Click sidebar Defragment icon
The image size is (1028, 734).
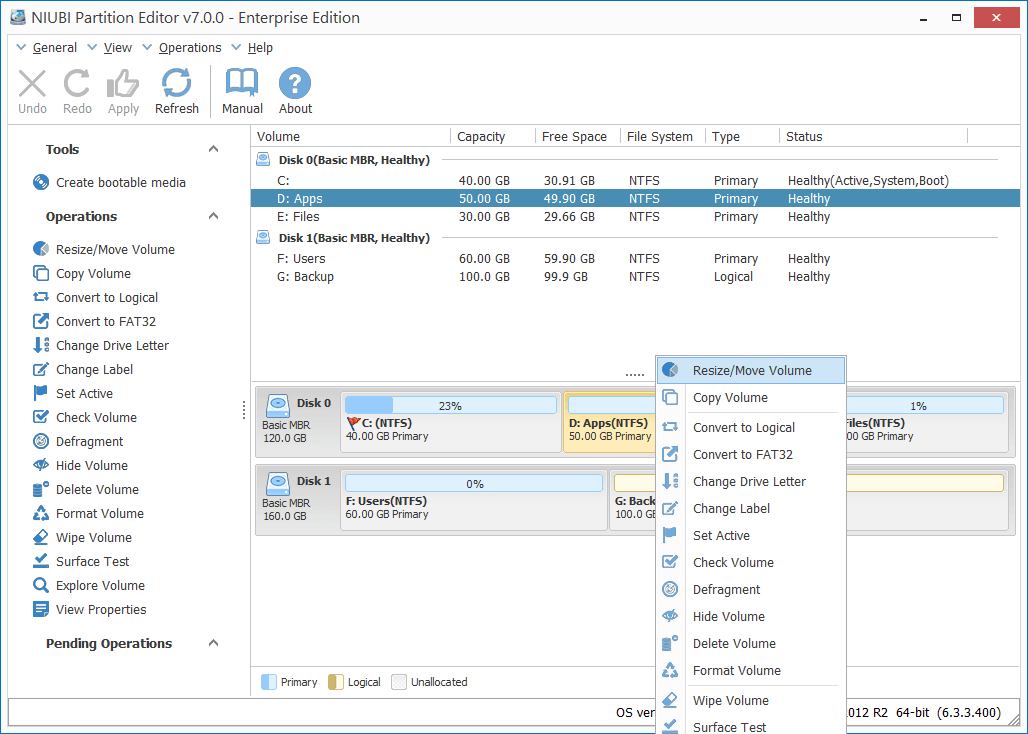[41, 441]
